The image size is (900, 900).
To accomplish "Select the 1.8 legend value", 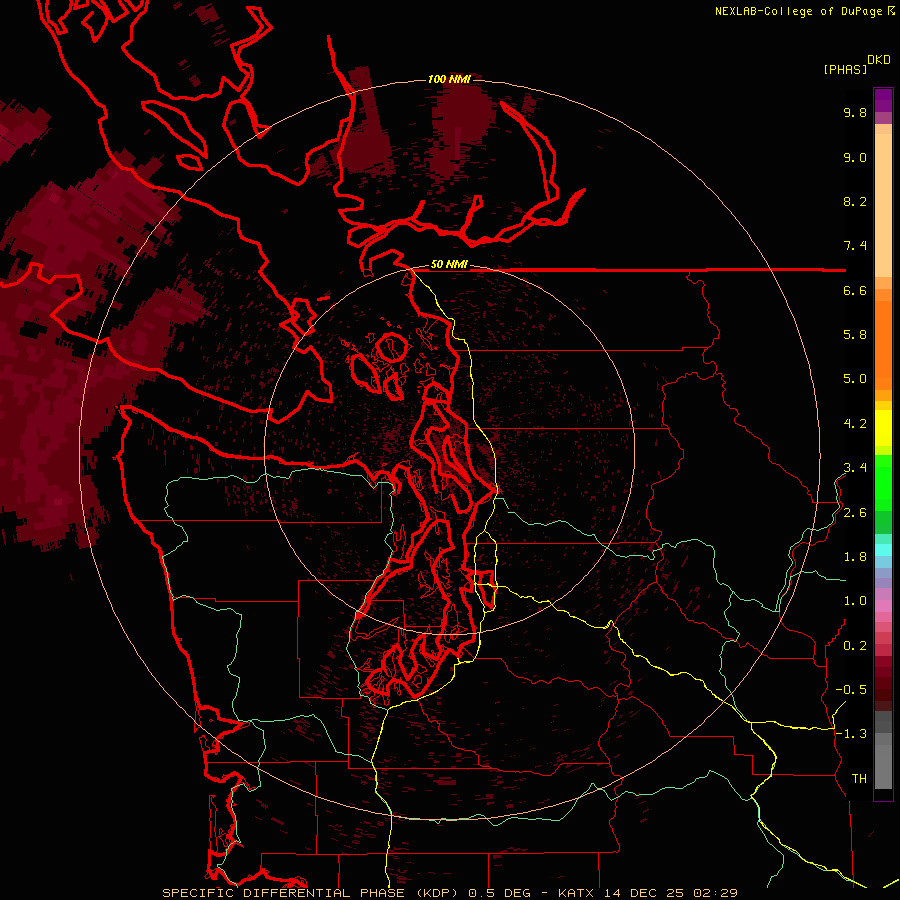I will pyautogui.click(x=855, y=557).
